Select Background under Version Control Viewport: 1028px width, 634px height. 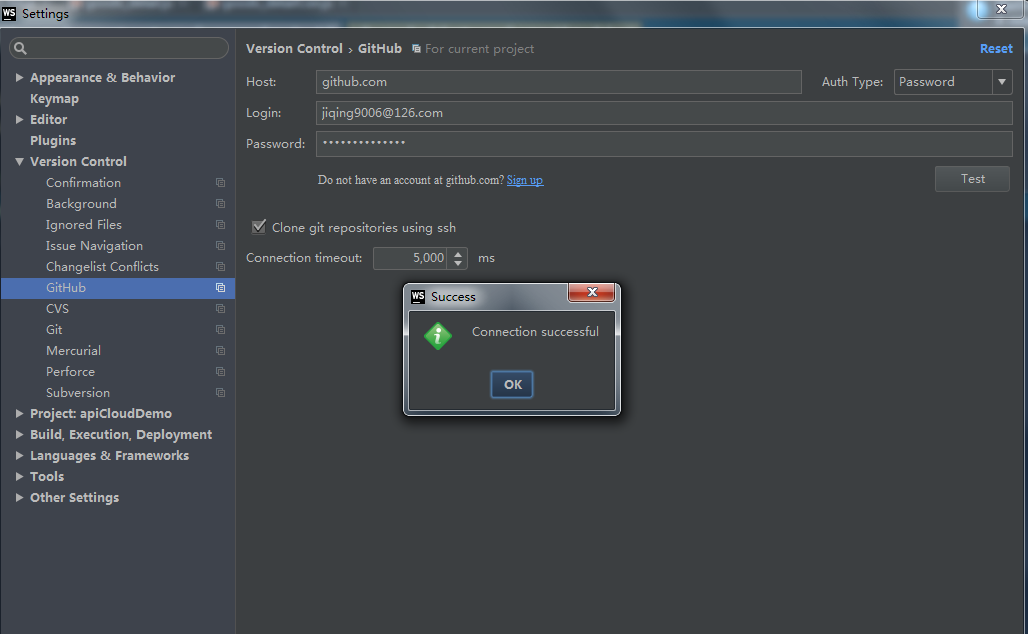[81, 204]
